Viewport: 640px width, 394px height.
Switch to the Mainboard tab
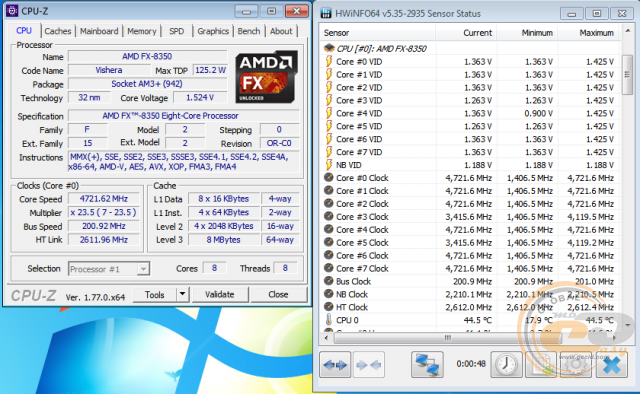99,31
